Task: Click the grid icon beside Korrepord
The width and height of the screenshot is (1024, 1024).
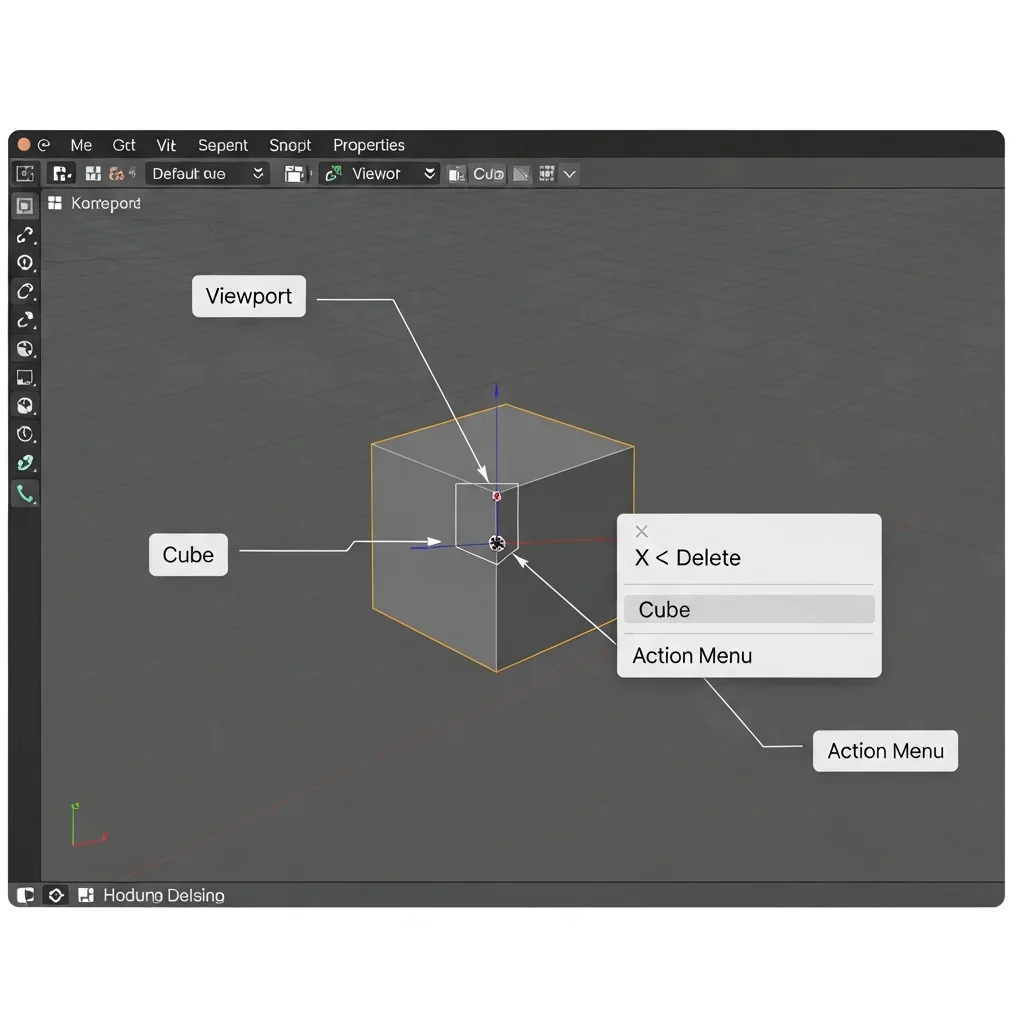Action: 56,203
